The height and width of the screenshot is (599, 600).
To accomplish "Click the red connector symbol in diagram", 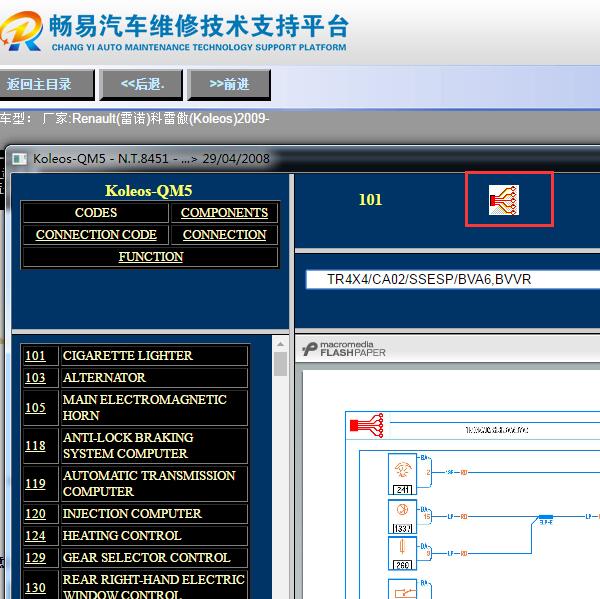I will click(367, 425).
